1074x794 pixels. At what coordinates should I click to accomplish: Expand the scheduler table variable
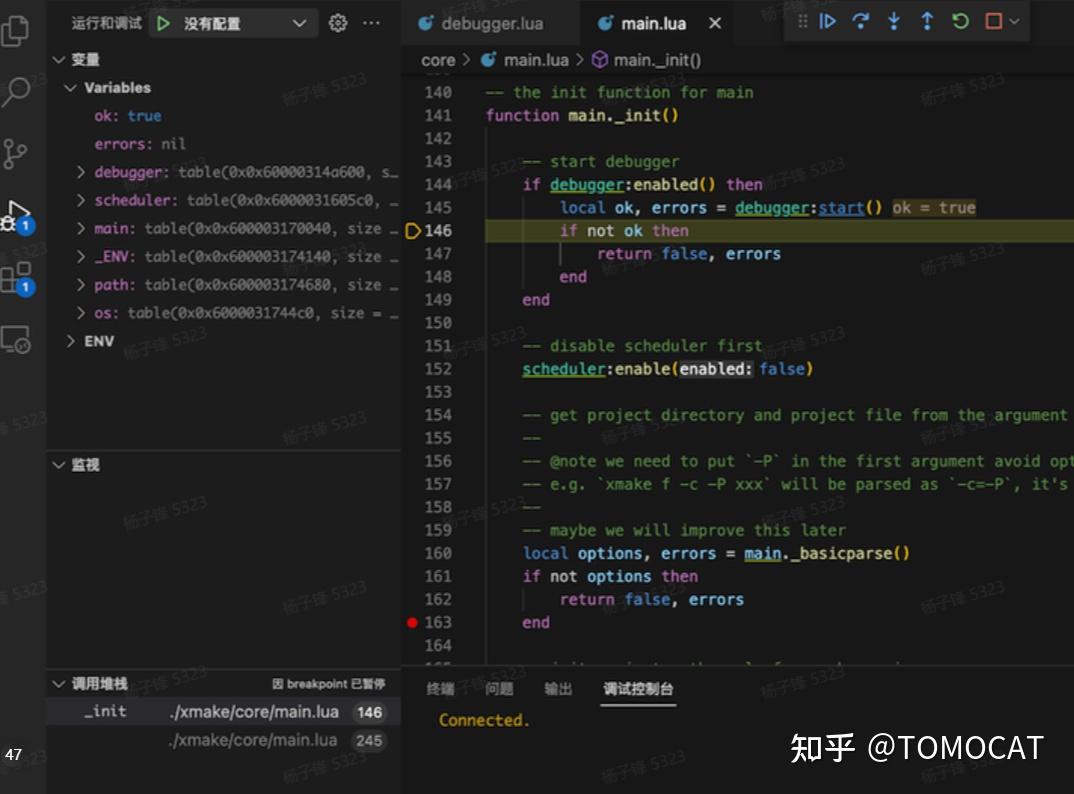pyautogui.click(x=81, y=200)
